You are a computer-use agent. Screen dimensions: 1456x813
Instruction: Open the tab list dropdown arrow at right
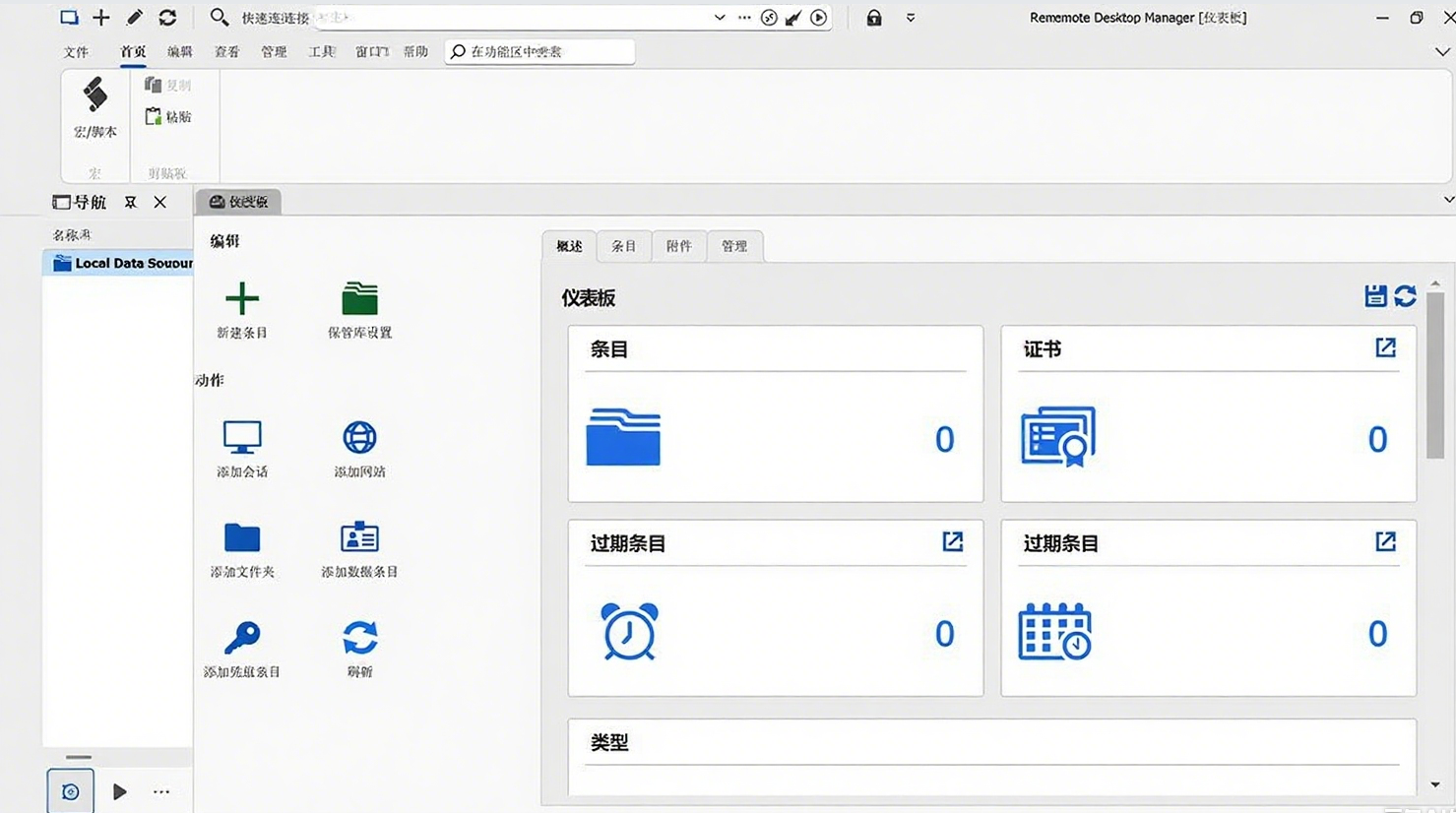1448,200
